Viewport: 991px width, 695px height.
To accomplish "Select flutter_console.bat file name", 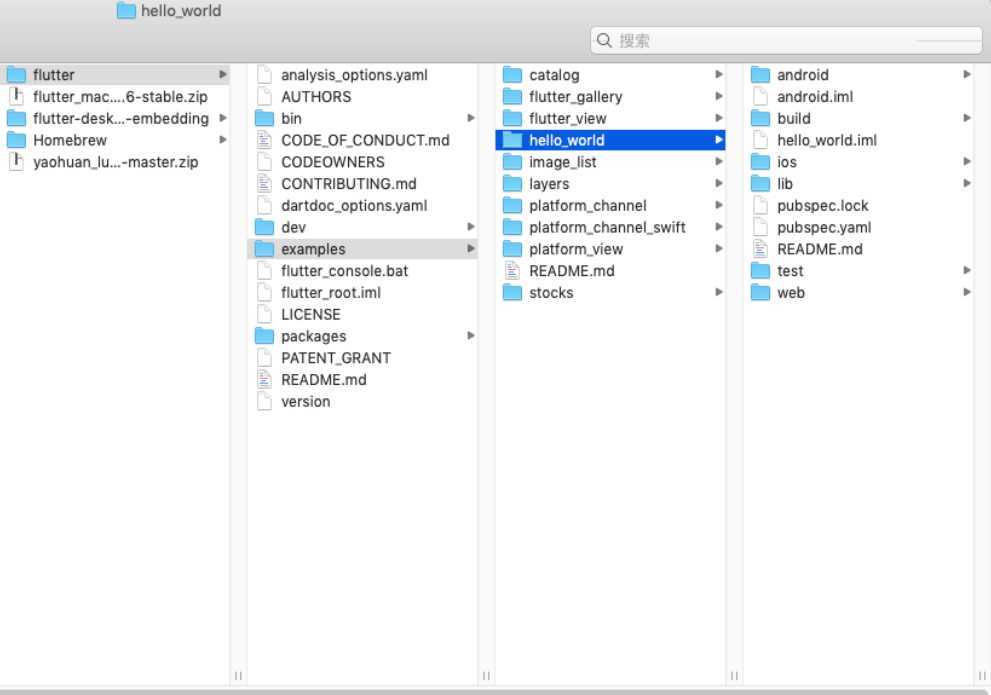I will [x=344, y=270].
